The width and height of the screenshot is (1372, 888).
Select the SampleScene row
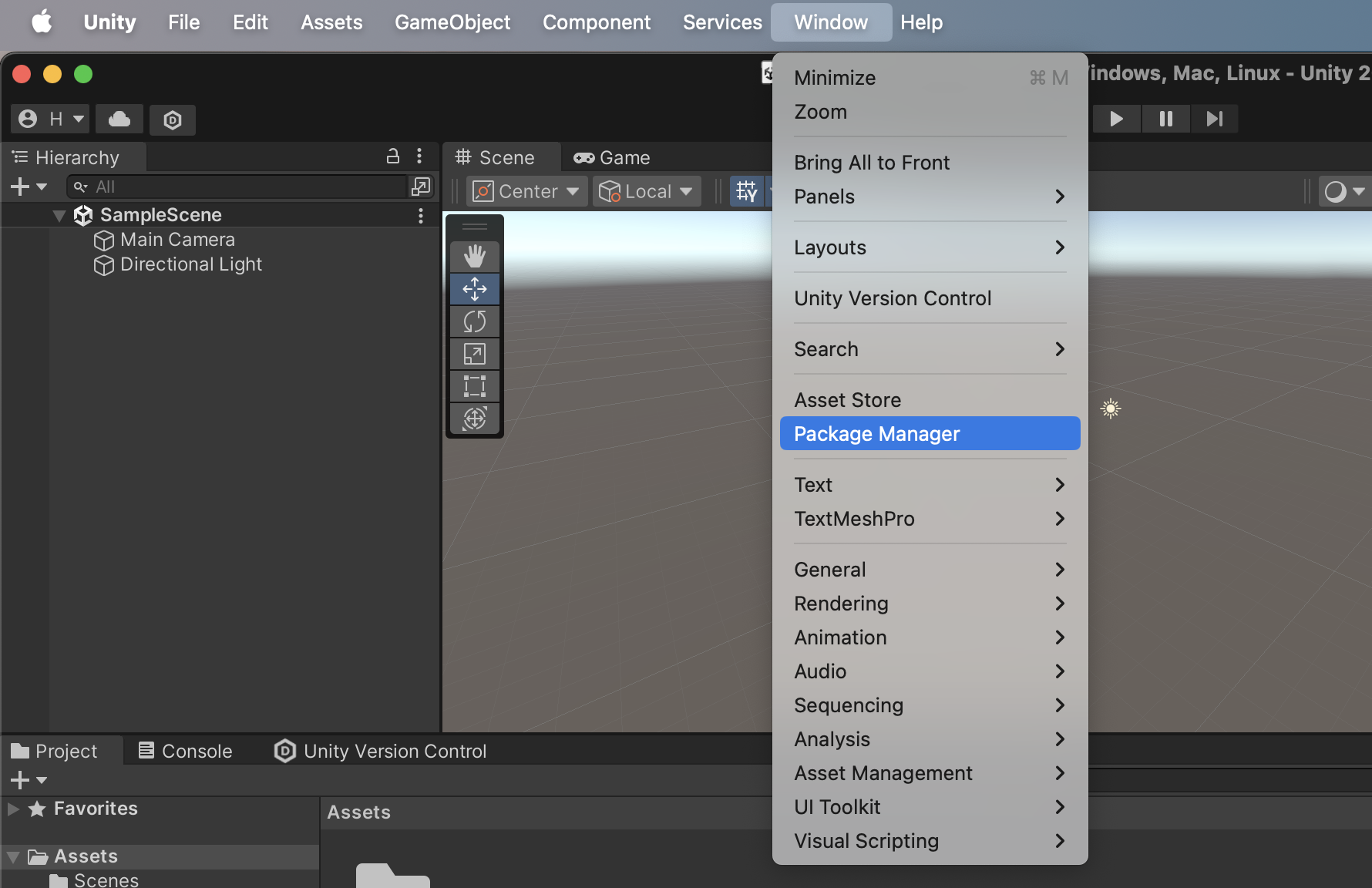220,215
